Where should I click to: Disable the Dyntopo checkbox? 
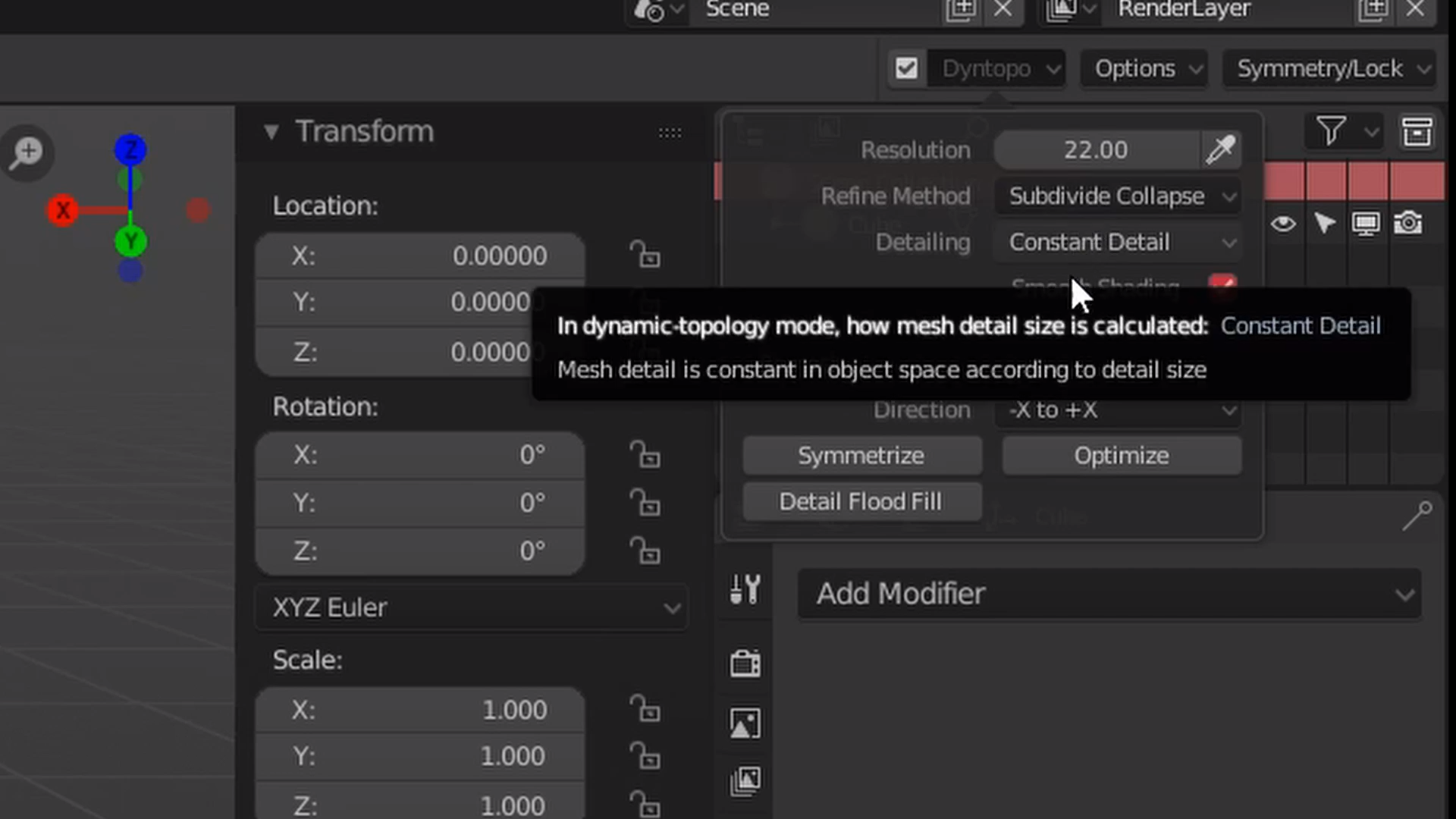coord(906,69)
